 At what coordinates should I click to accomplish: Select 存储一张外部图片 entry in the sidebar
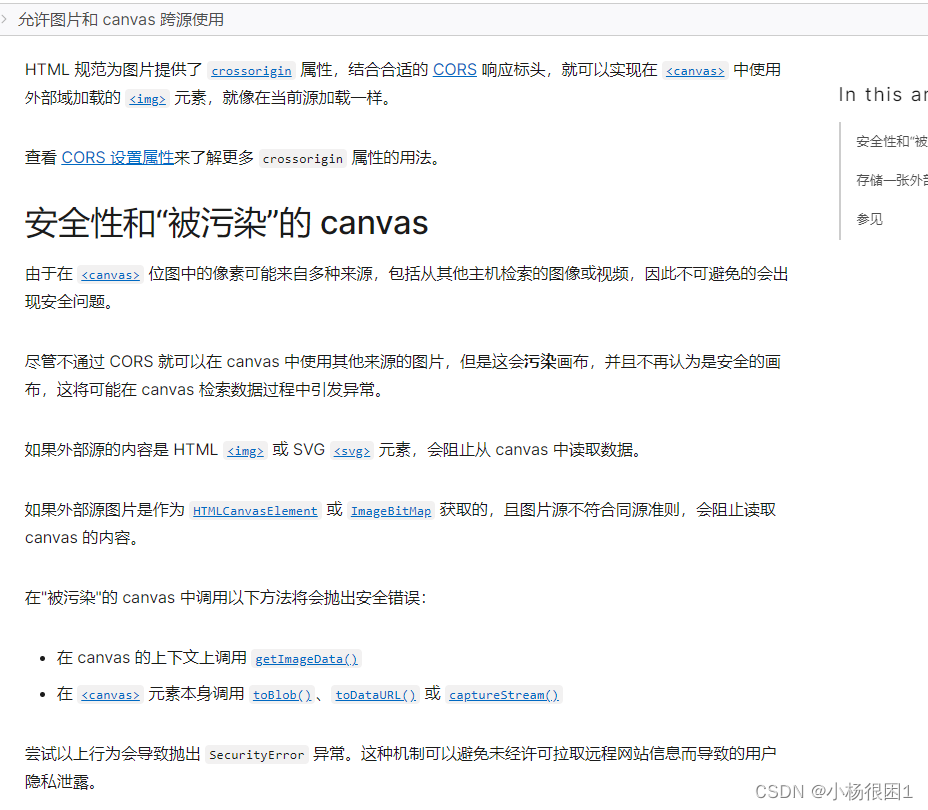pyautogui.click(x=888, y=181)
